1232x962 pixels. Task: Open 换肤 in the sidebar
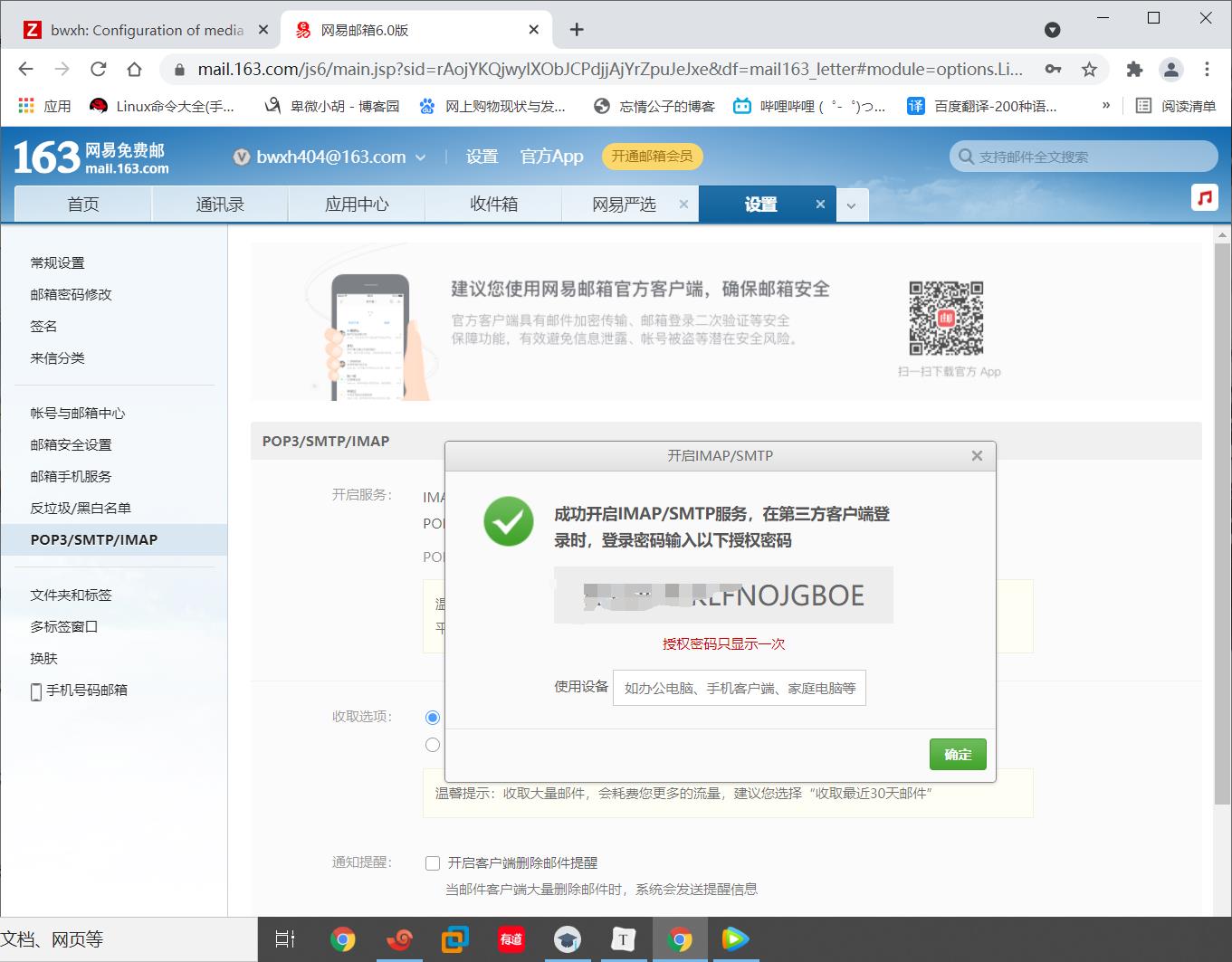(x=43, y=658)
